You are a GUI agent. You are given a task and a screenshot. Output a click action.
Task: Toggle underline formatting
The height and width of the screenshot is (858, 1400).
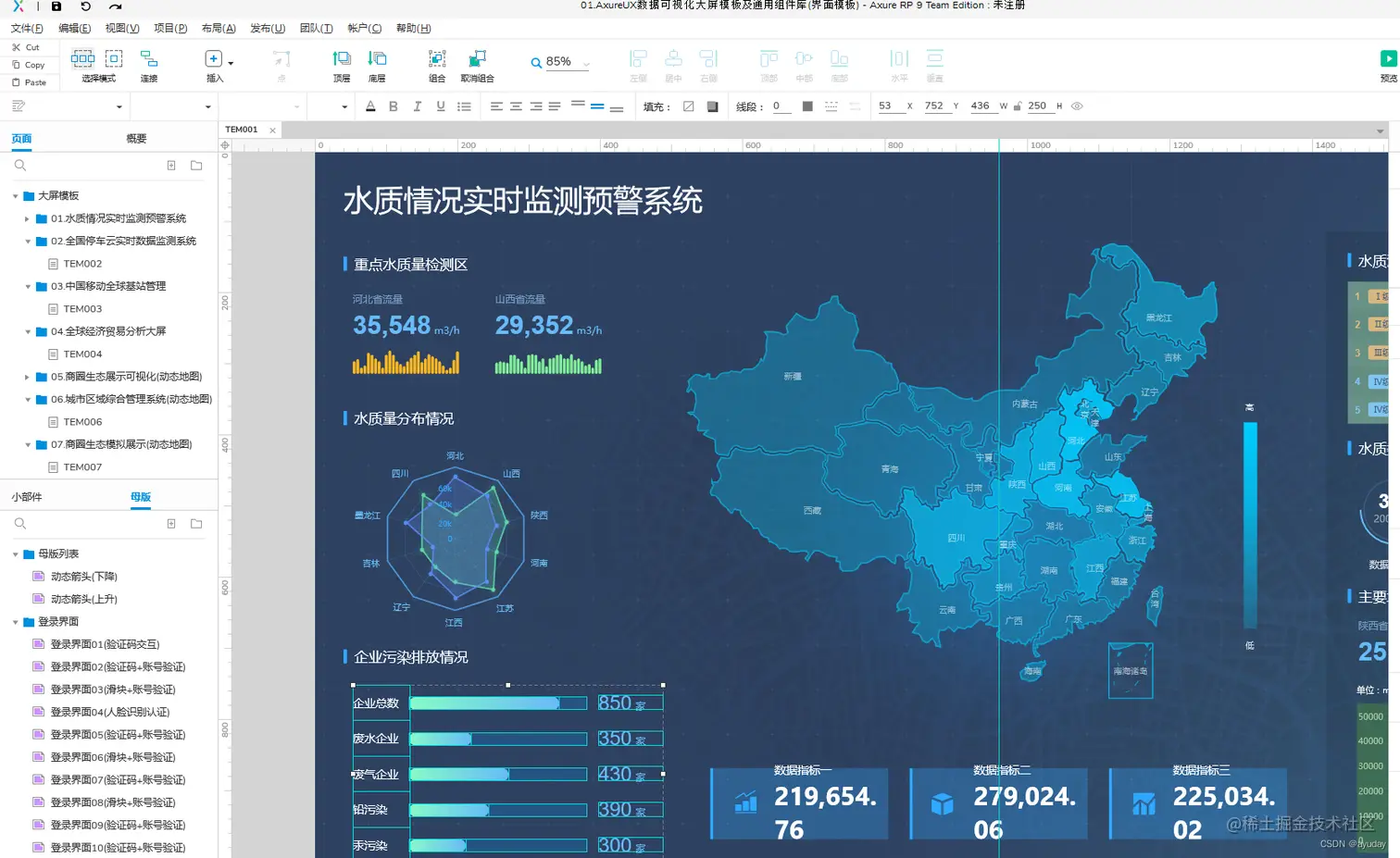point(440,106)
